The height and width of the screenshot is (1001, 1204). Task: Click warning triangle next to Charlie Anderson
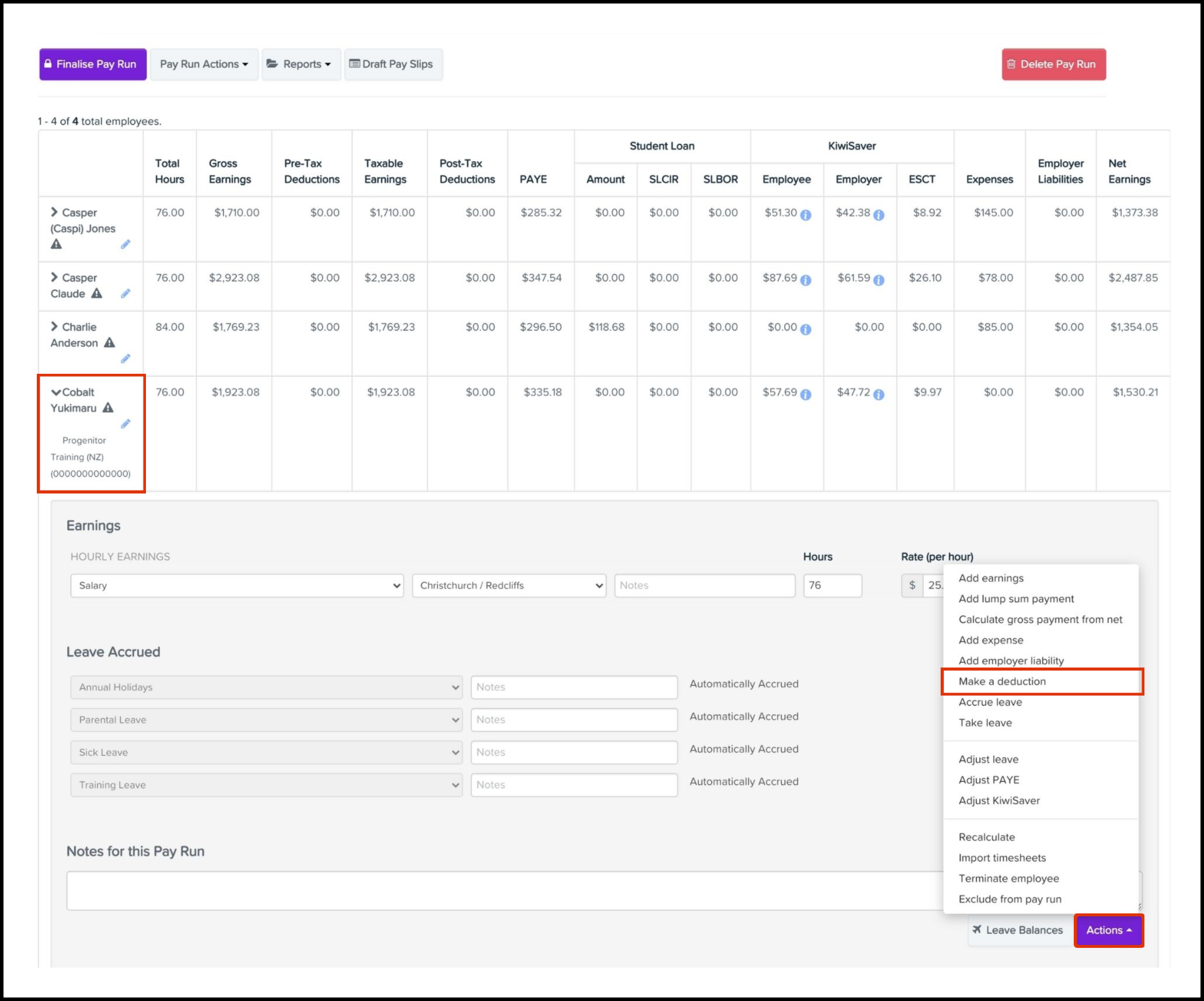tap(109, 343)
